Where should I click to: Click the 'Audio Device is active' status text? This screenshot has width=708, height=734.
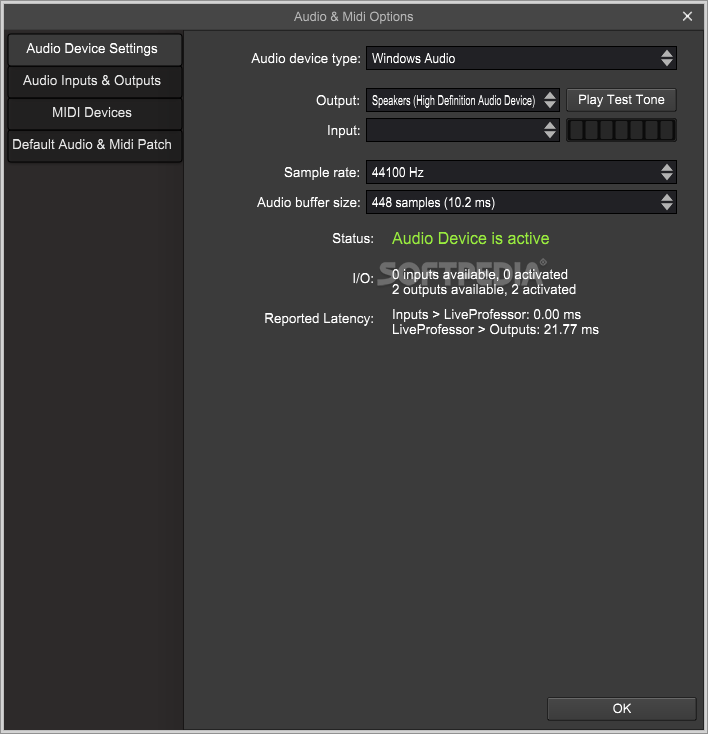[x=470, y=238]
